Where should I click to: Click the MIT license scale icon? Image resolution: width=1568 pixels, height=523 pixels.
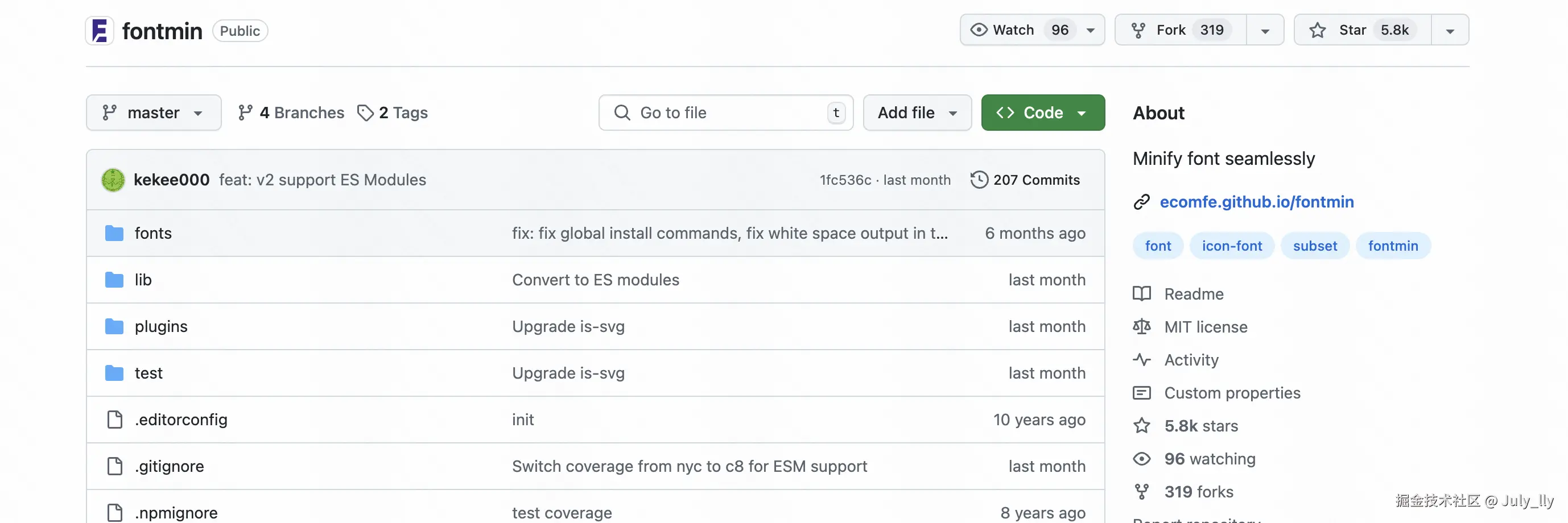point(1142,327)
